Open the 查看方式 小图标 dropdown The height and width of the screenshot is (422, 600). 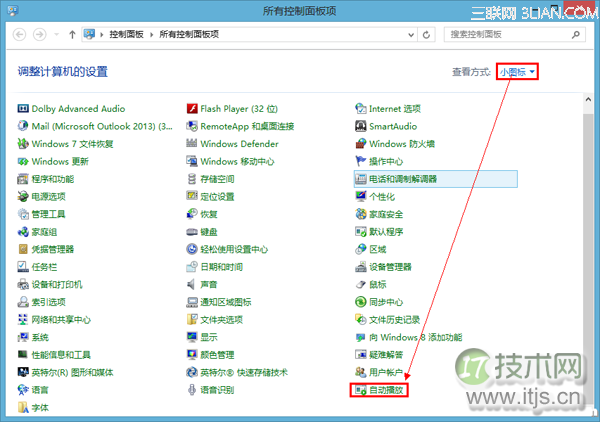tap(517, 72)
